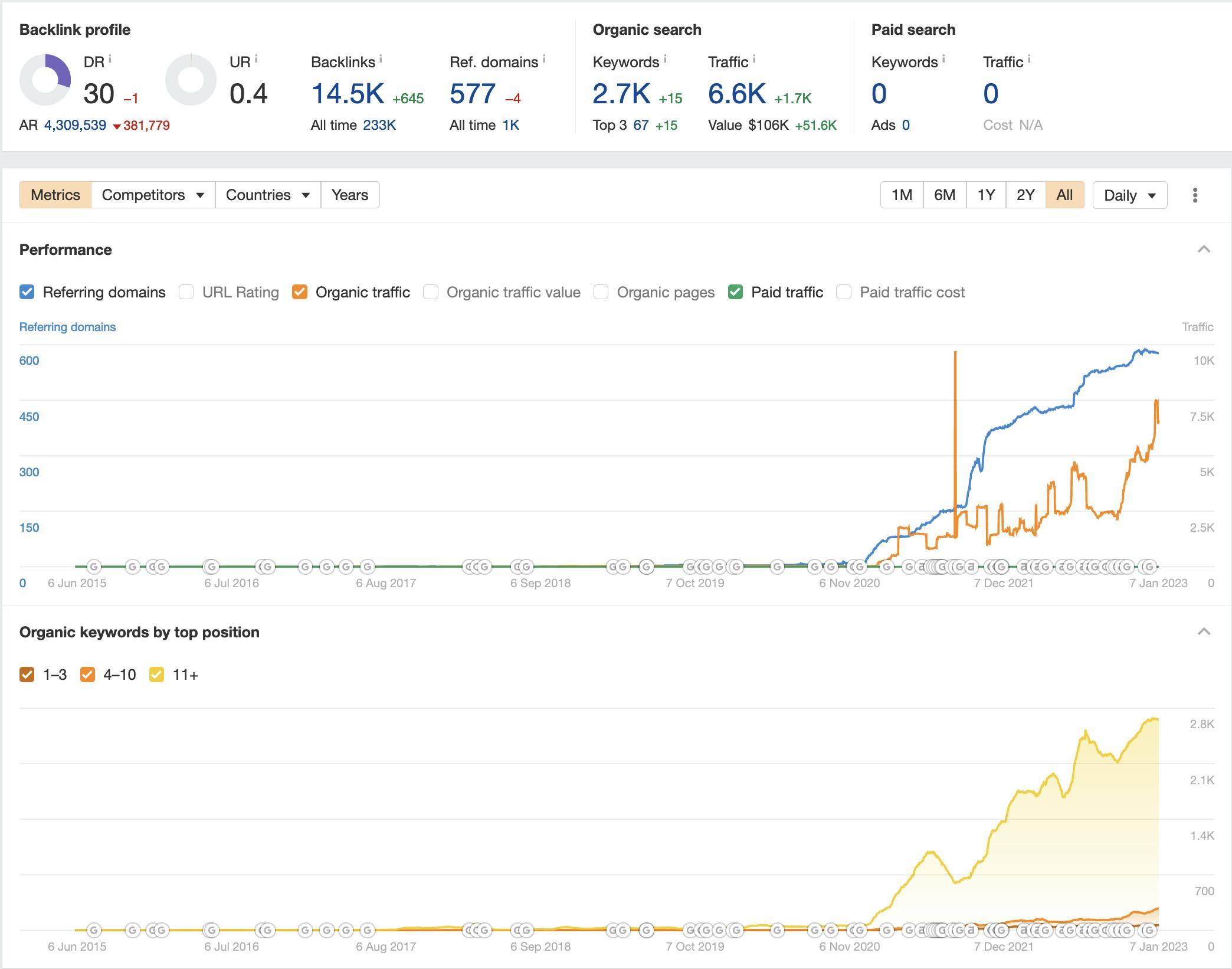The image size is (1232, 969).
Task: Click Google update marker above 7 Jan 2023 in Performance chart
Action: click(1149, 567)
